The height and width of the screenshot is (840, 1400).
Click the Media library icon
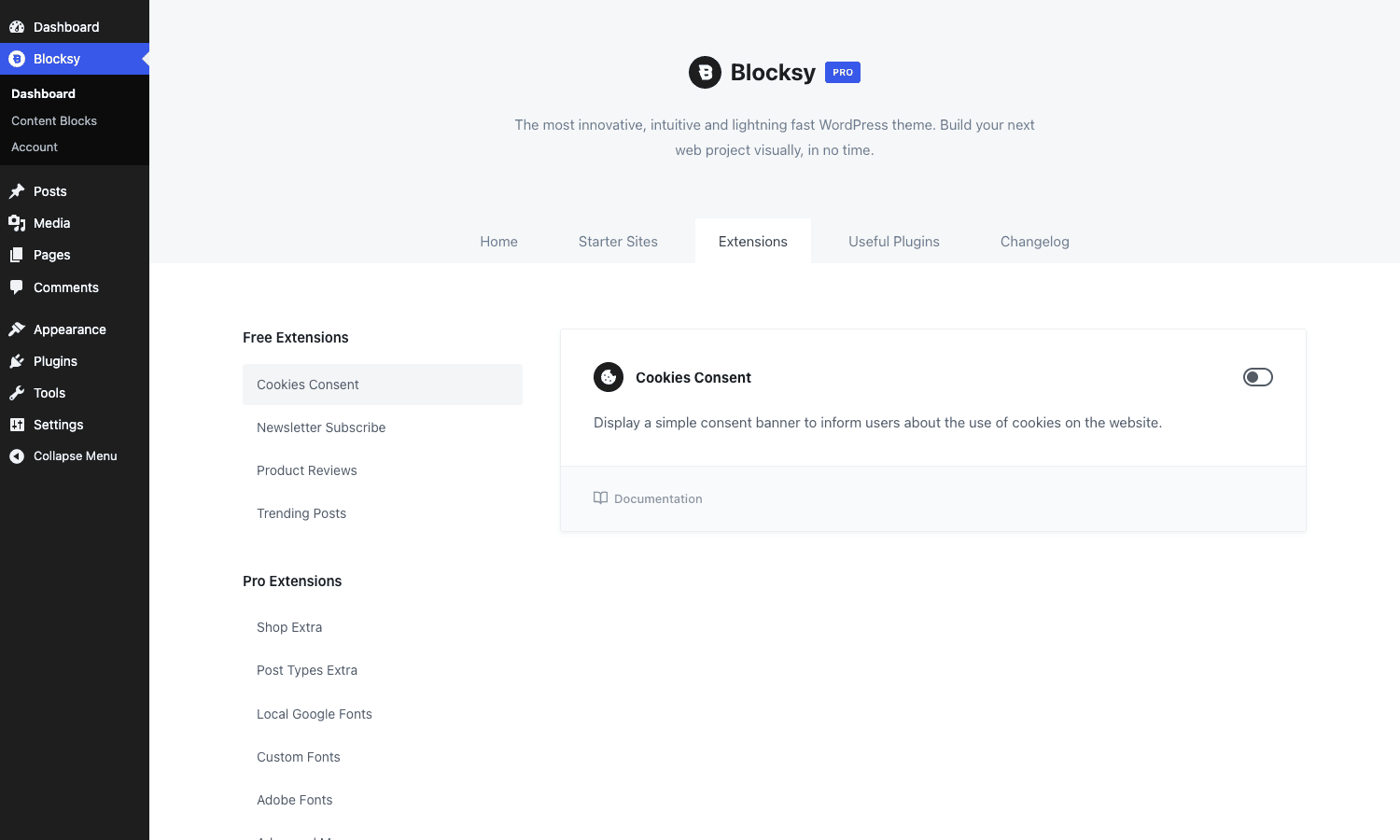point(17,223)
